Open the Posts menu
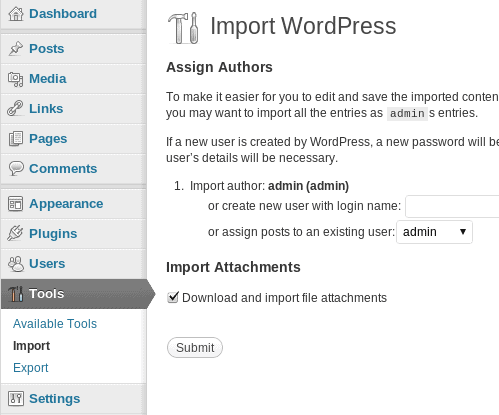The width and height of the screenshot is (499, 415). tap(47, 49)
